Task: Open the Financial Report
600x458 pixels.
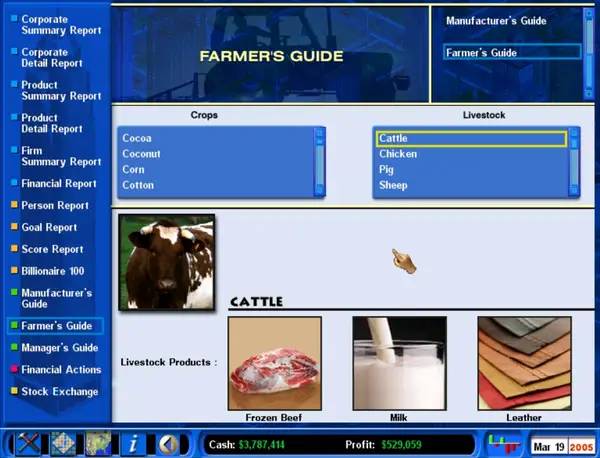Action: coord(59,184)
